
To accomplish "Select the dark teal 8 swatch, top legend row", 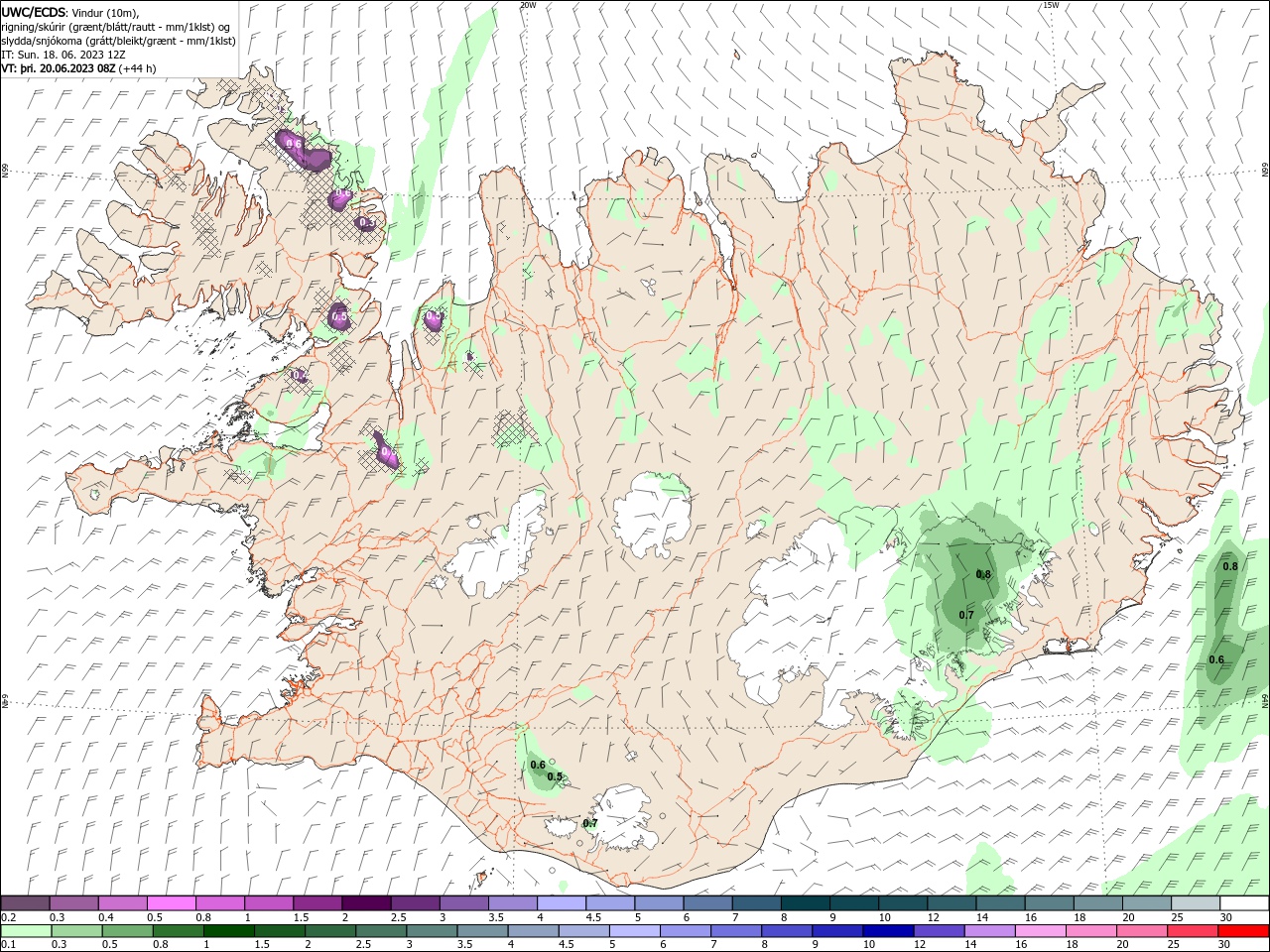I will point(805,903).
